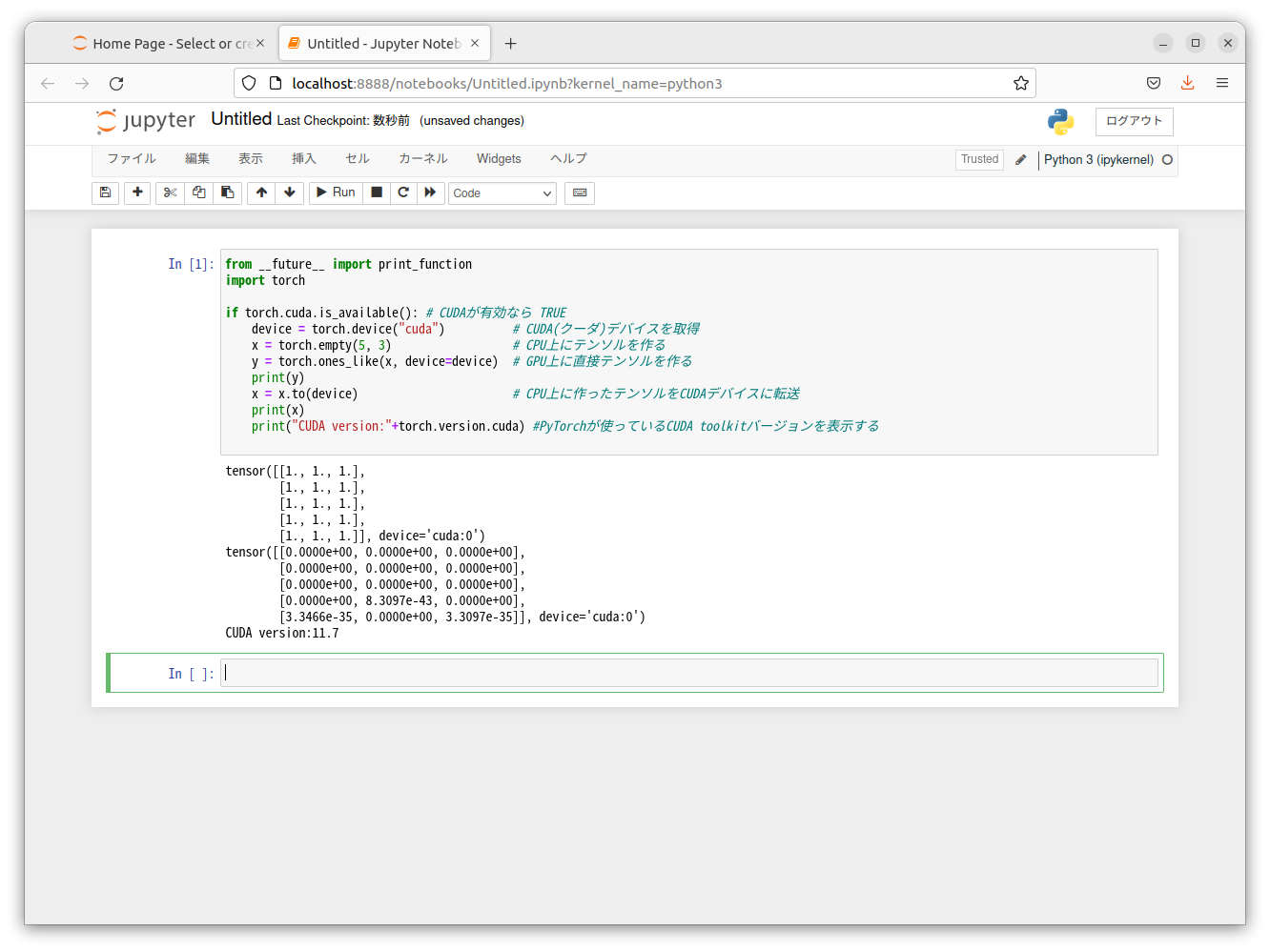The image size is (1270, 952).
Task: Click into the first code cell
Action: tap(689, 352)
